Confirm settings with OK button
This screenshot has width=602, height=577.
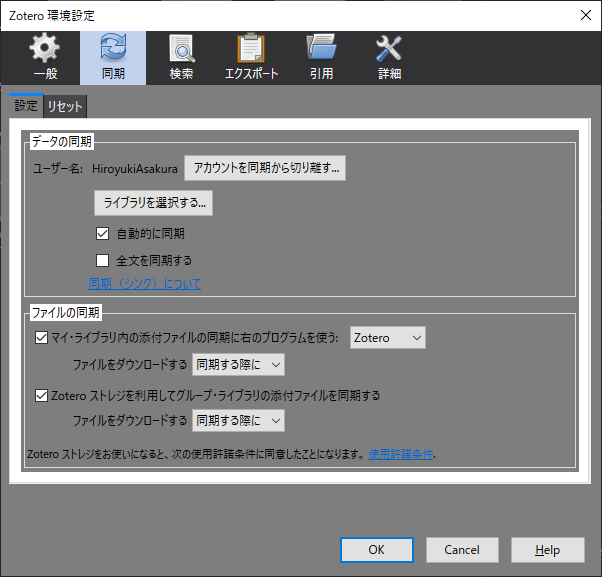click(x=377, y=550)
